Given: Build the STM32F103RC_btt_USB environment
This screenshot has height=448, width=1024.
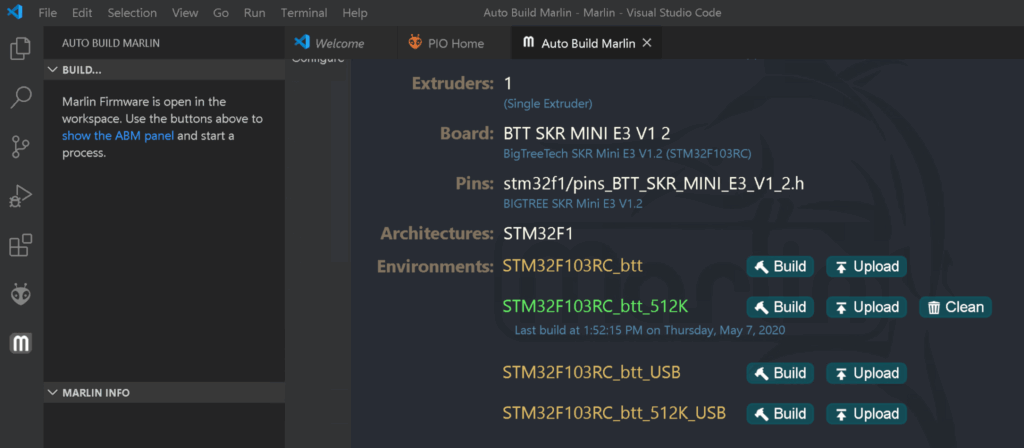Looking at the screenshot, I should (x=780, y=374).
